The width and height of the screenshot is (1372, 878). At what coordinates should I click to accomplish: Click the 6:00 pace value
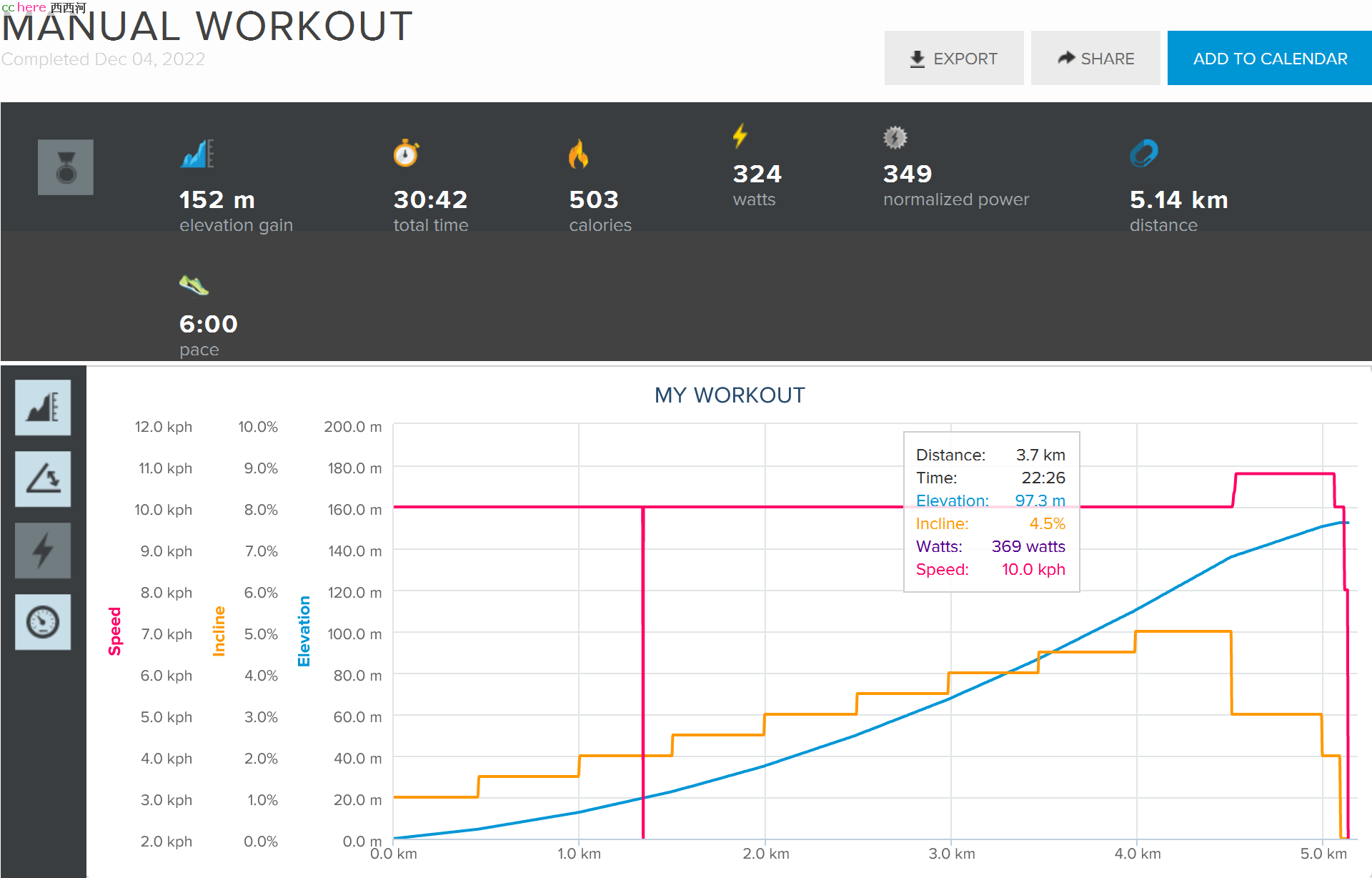tap(208, 324)
